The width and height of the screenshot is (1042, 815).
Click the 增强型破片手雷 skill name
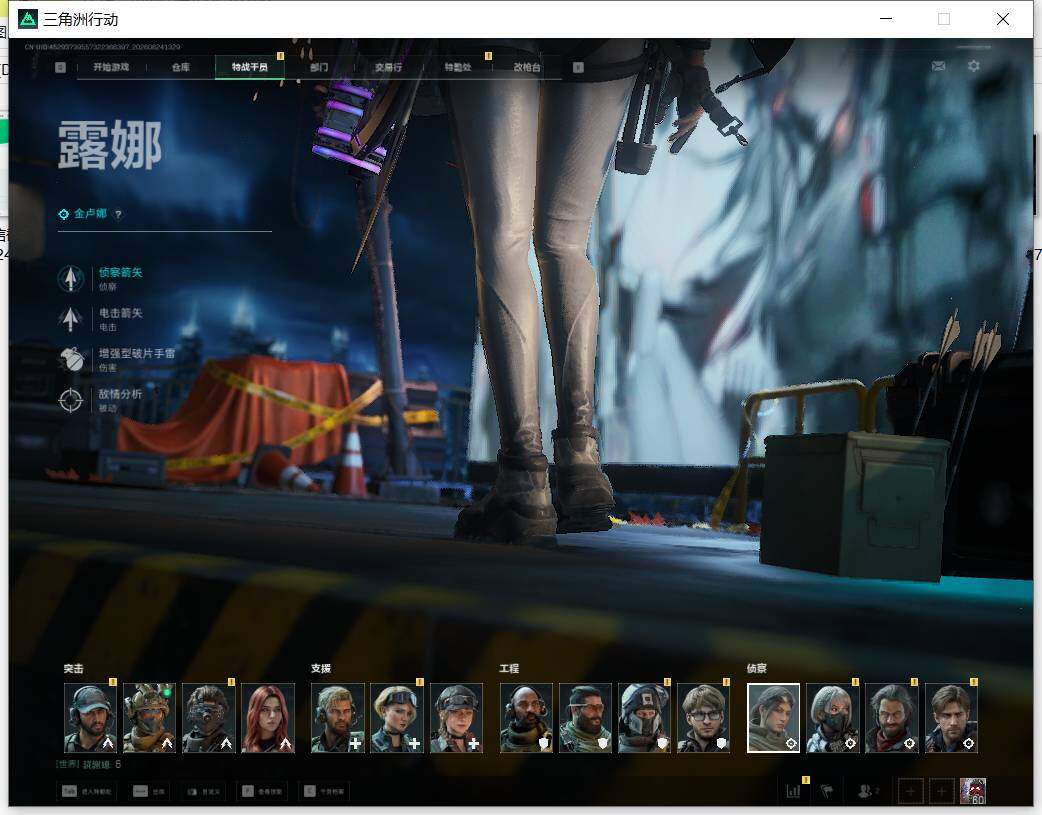click(137, 354)
